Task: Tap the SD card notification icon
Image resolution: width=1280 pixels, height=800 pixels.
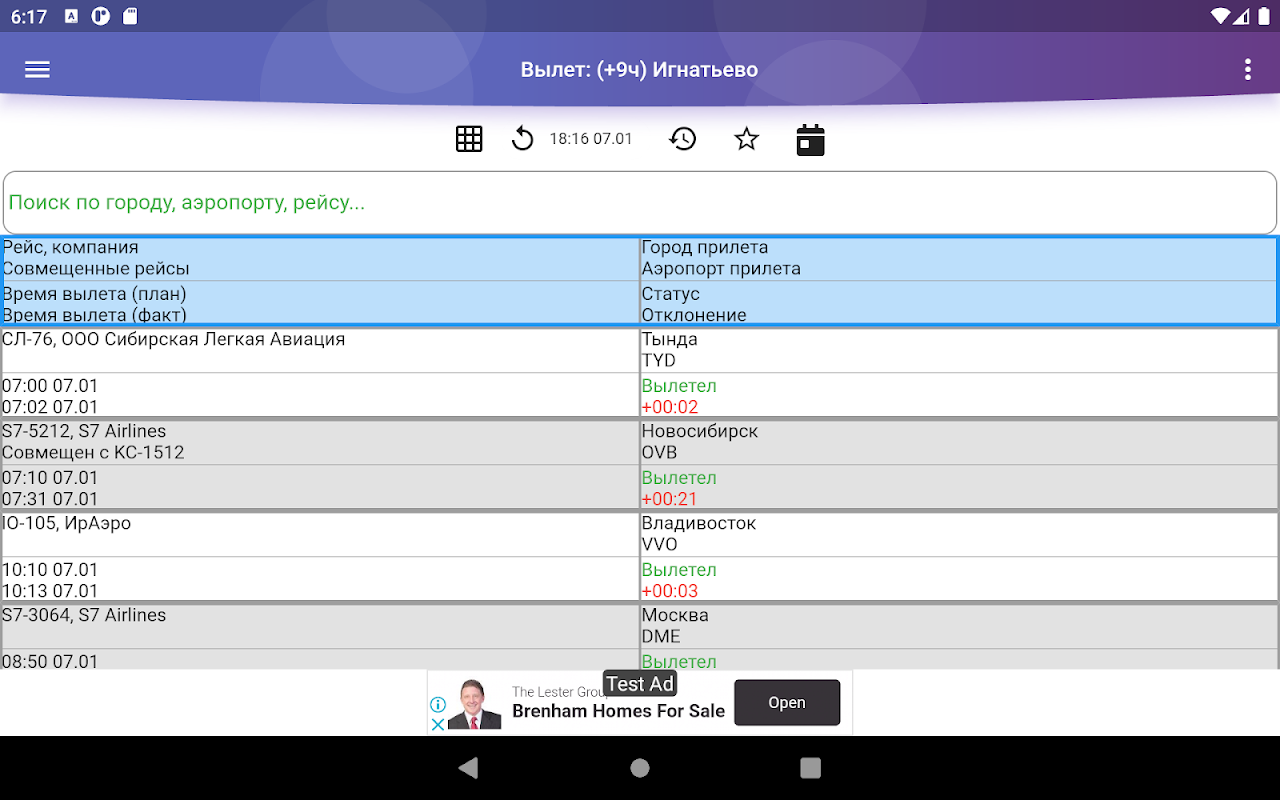Action: pos(129,16)
